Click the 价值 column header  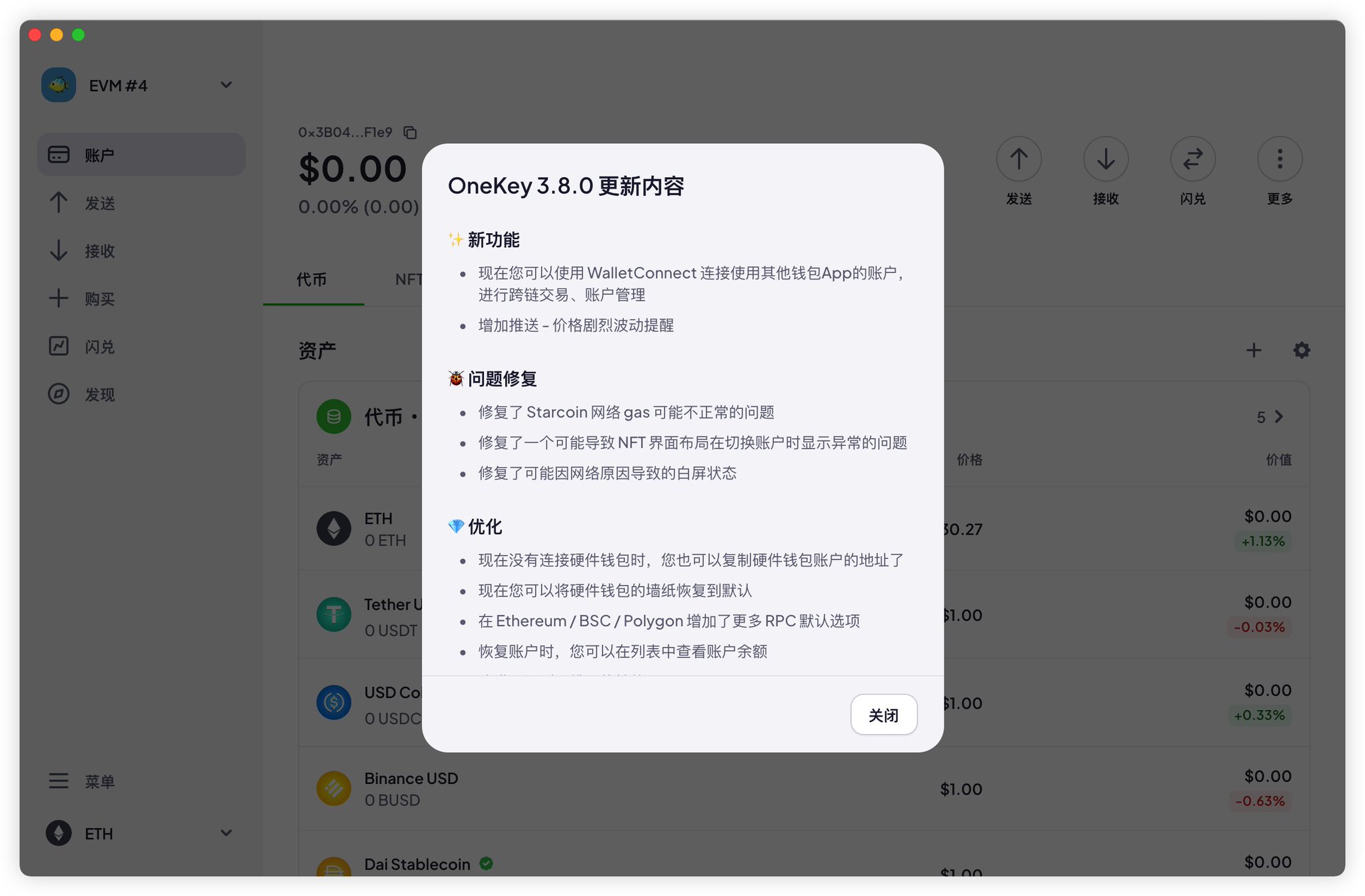[1278, 460]
